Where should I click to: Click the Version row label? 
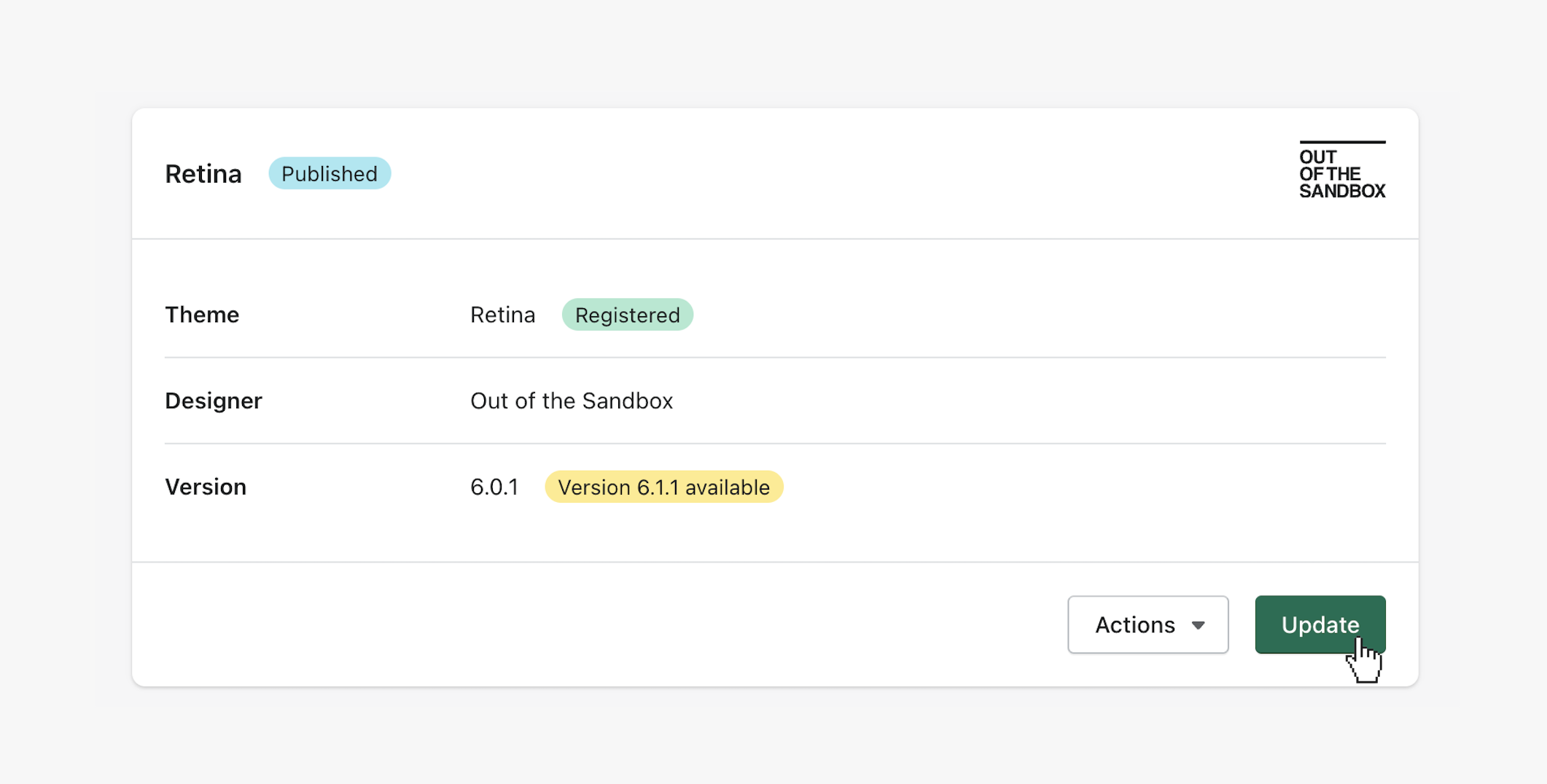[x=206, y=487]
